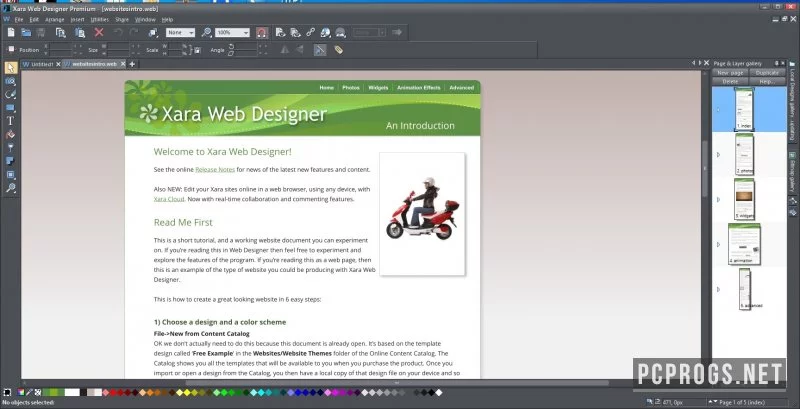Open the File menu
800x409 pixels.
19,19
